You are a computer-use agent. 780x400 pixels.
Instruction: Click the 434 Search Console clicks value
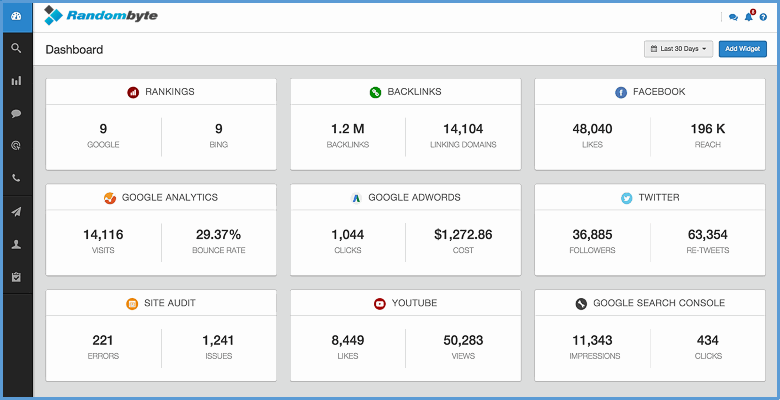[x=708, y=340]
